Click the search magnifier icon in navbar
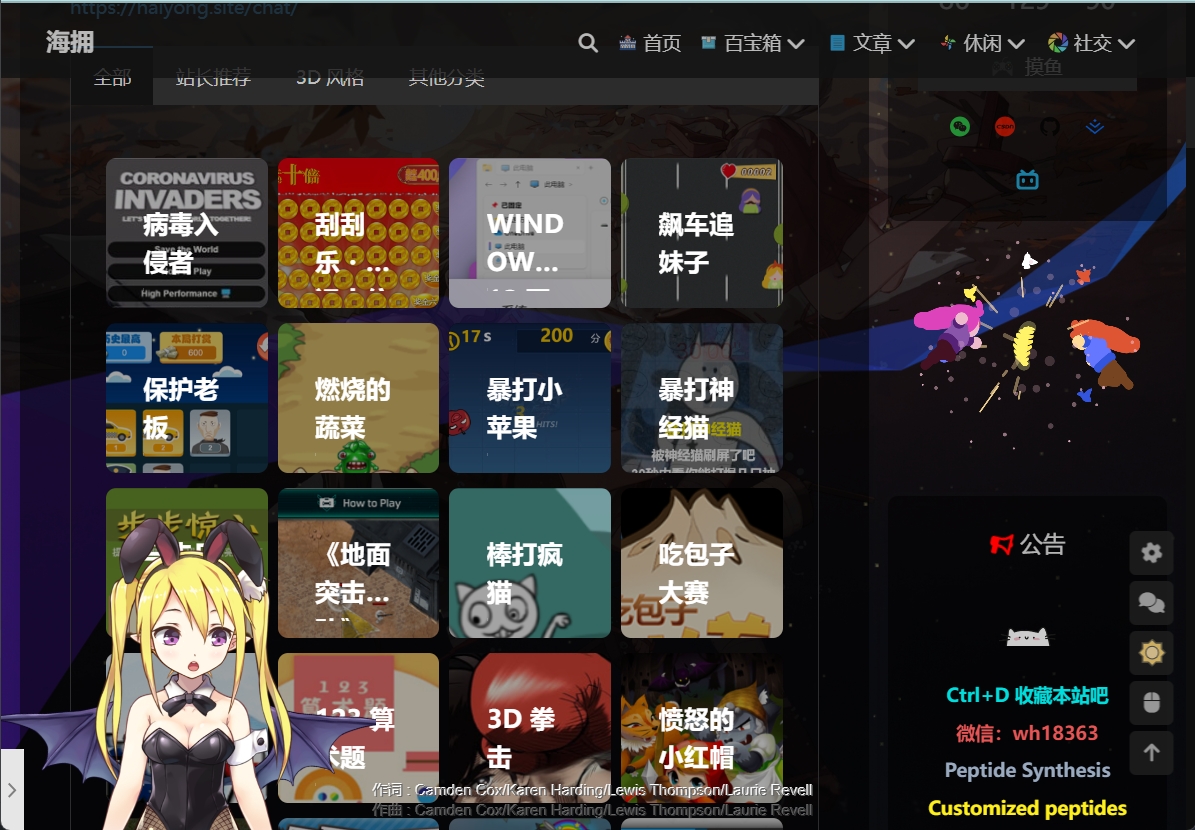 (588, 43)
